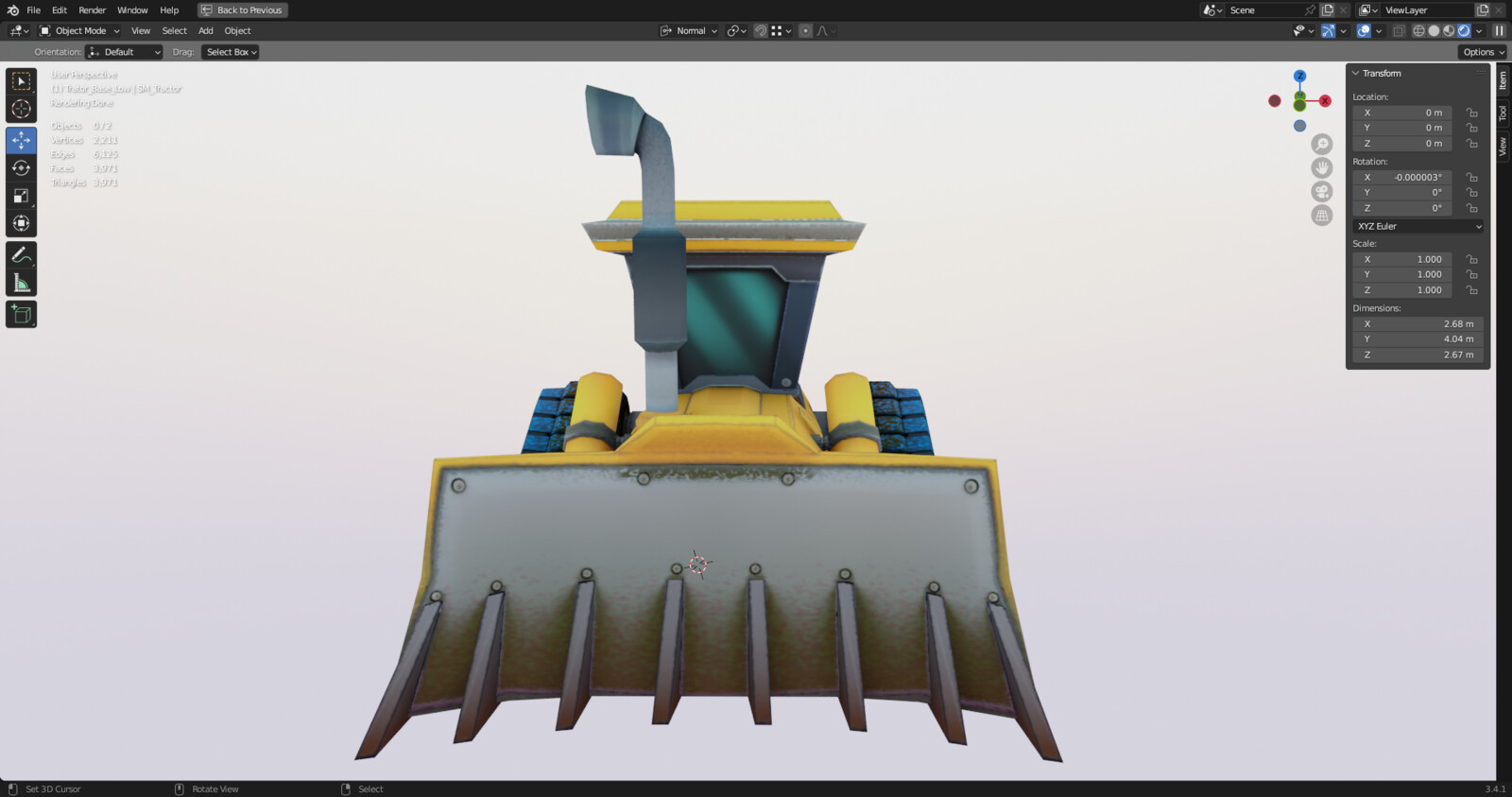Open the viewport Add menu
This screenshot has height=797, width=1512.
click(x=206, y=31)
